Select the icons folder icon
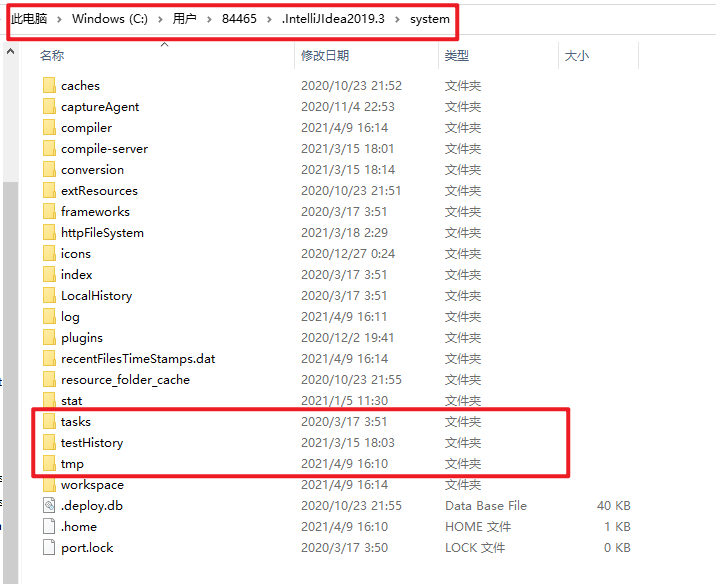This screenshot has height=584, width=716. pyautogui.click(x=49, y=253)
